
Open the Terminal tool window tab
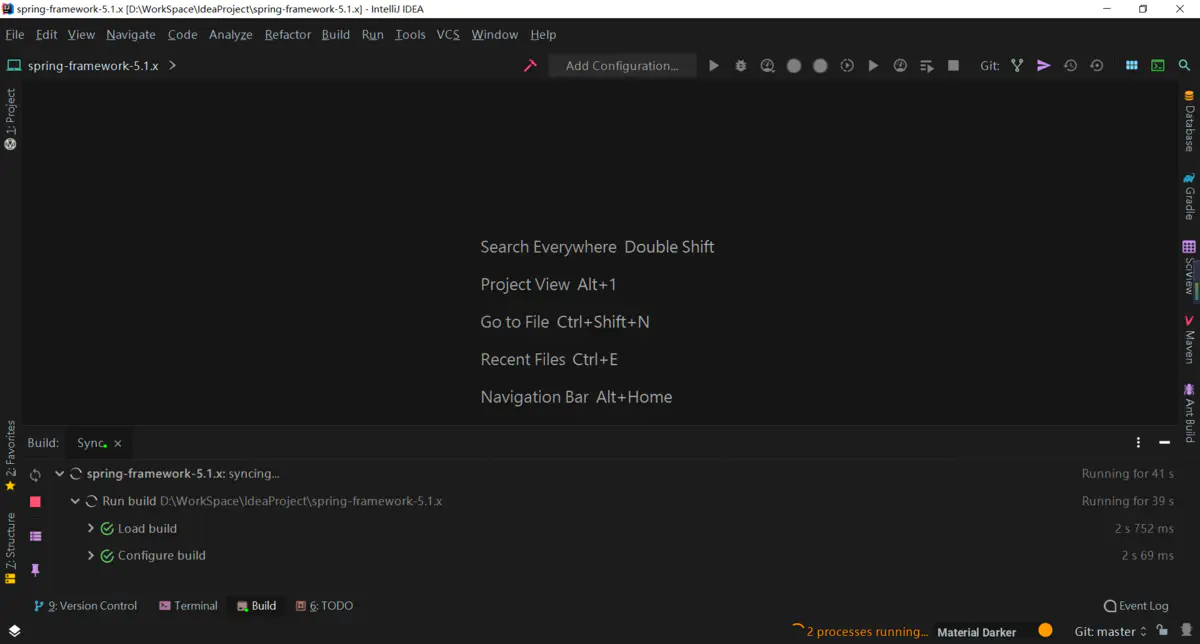(x=188, y=605)
